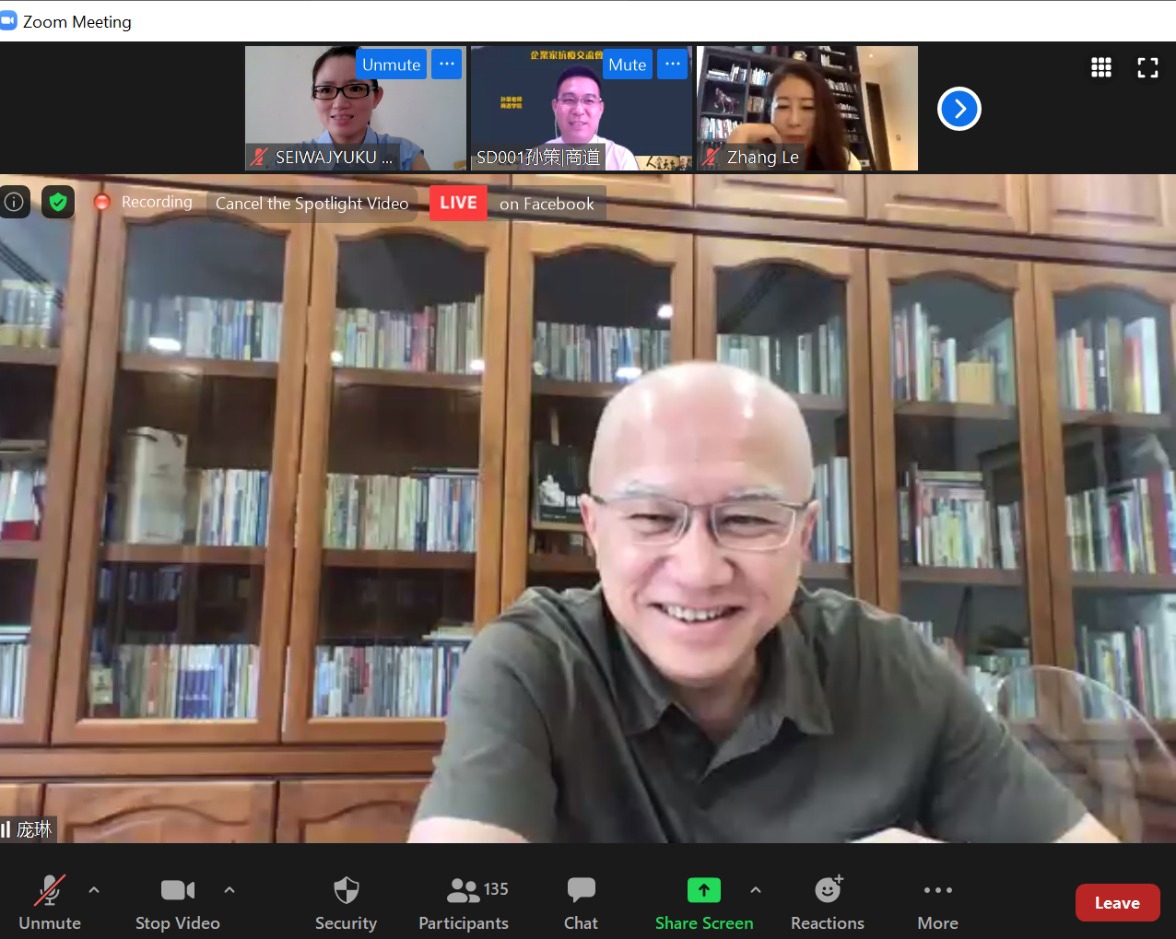Click Cancel the Spotlight Video
Image resolution: width=1176 pixels, height=939 pixels.
click(312, 203)
